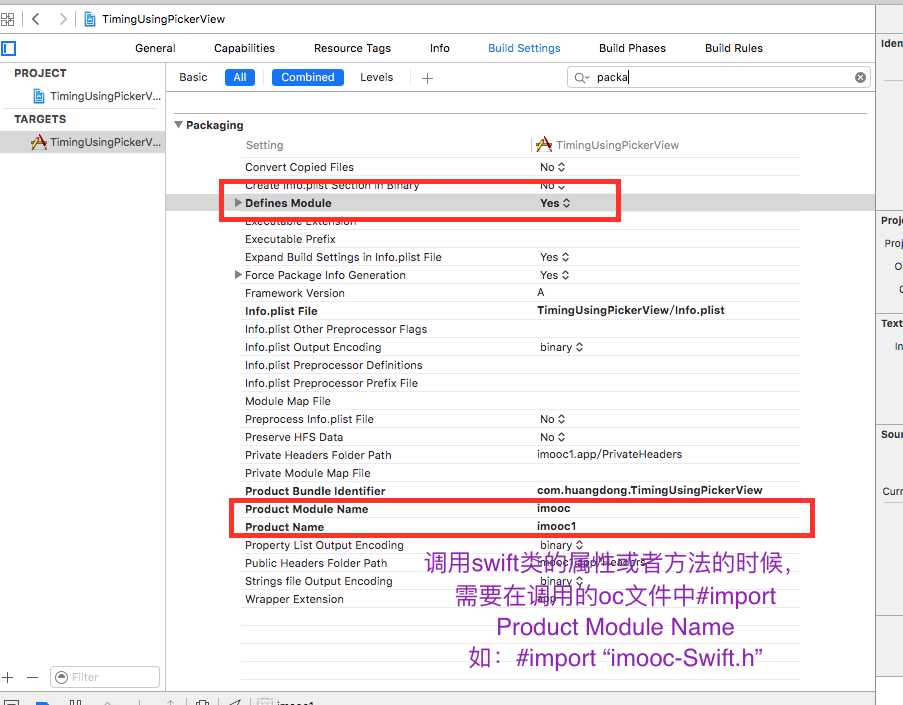
Task: Click the TimingUsingPickerView file icon in jump bar
Action: point(90,20)
